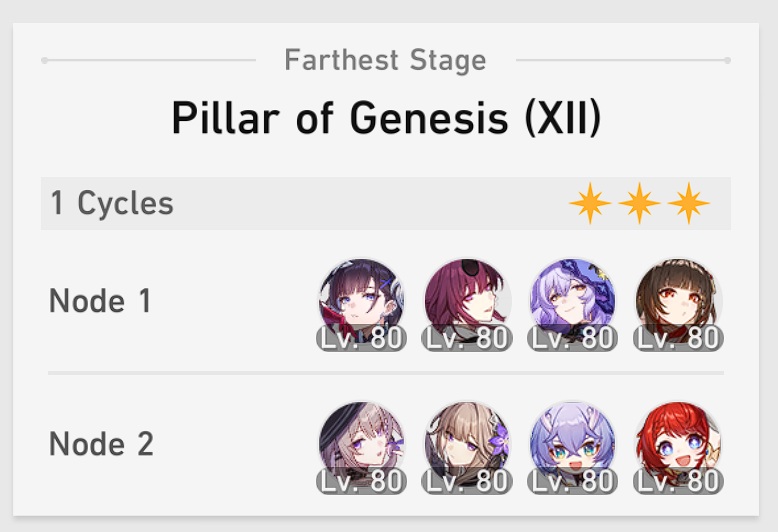Click the 1 Cycles row label
The width and height of the screenshot is (778, 532).
click(112, 203)
